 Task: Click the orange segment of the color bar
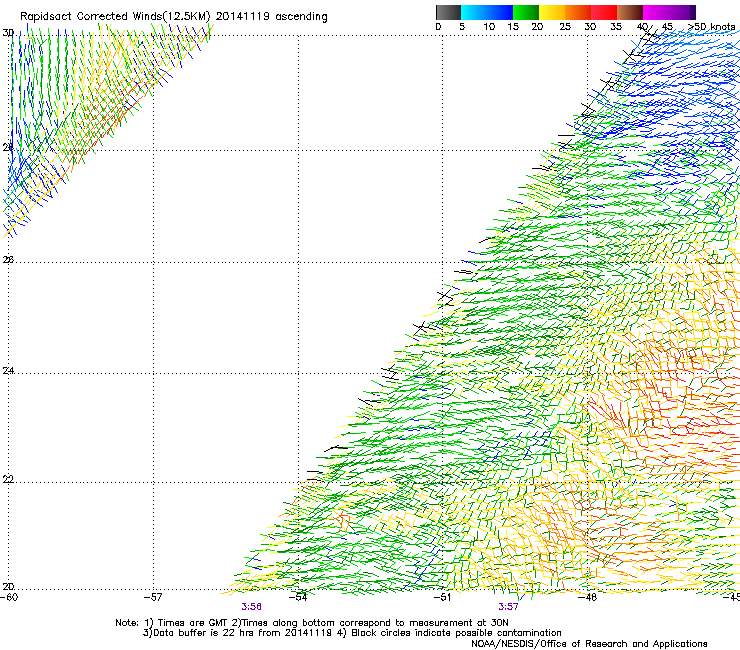click(x=578, y=12)
